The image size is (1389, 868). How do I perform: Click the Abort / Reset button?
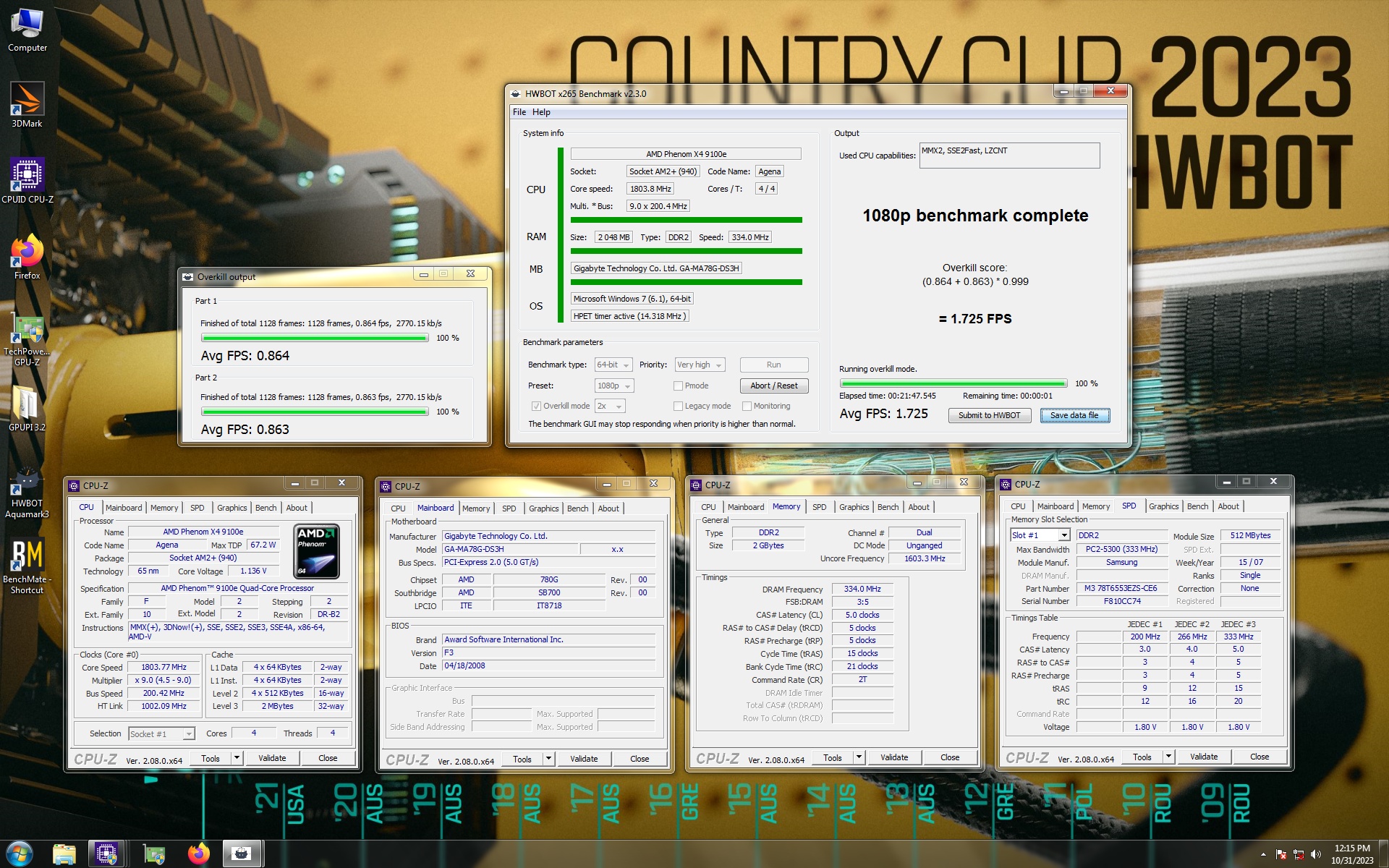coord(773,386)
